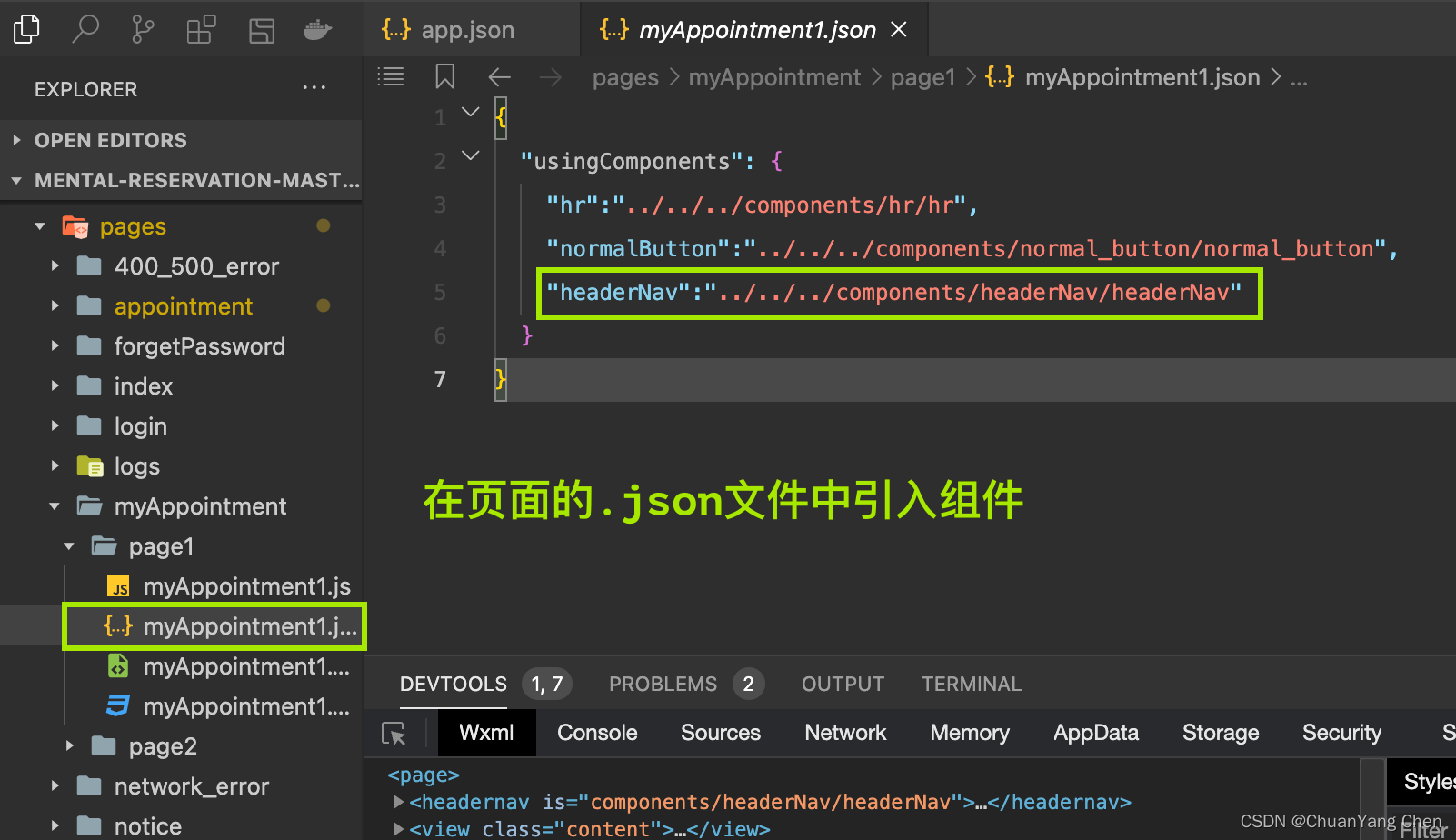1456x840 pixels.
Task: Click the page1 breadcrumb segment
Action: click(x=922, y=77)
